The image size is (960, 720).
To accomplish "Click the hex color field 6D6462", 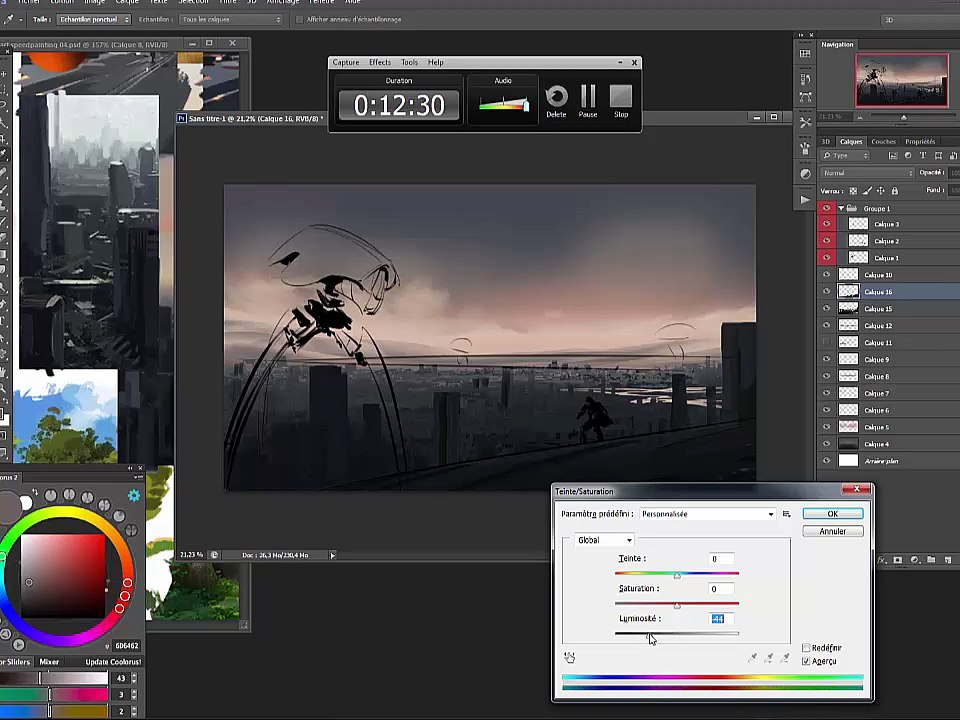I will point(127,645).
